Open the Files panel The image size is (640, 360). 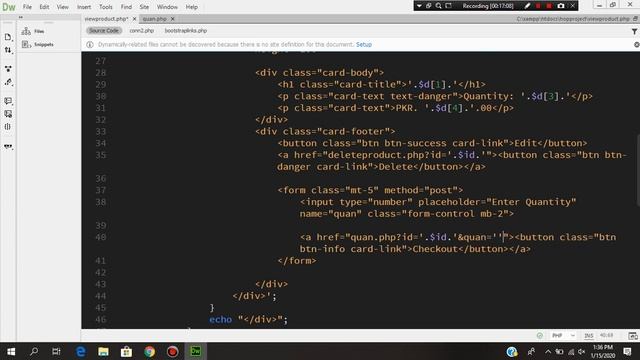33,31
